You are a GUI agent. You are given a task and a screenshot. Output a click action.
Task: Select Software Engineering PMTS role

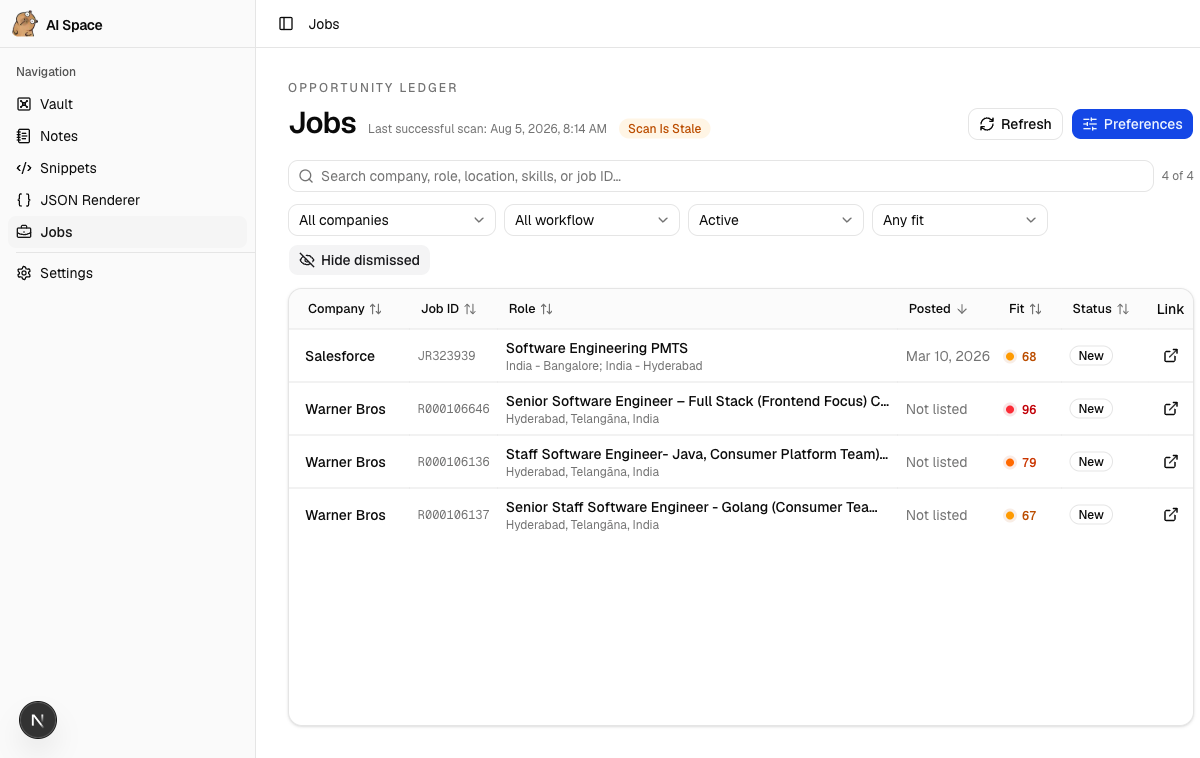(597, 348)
